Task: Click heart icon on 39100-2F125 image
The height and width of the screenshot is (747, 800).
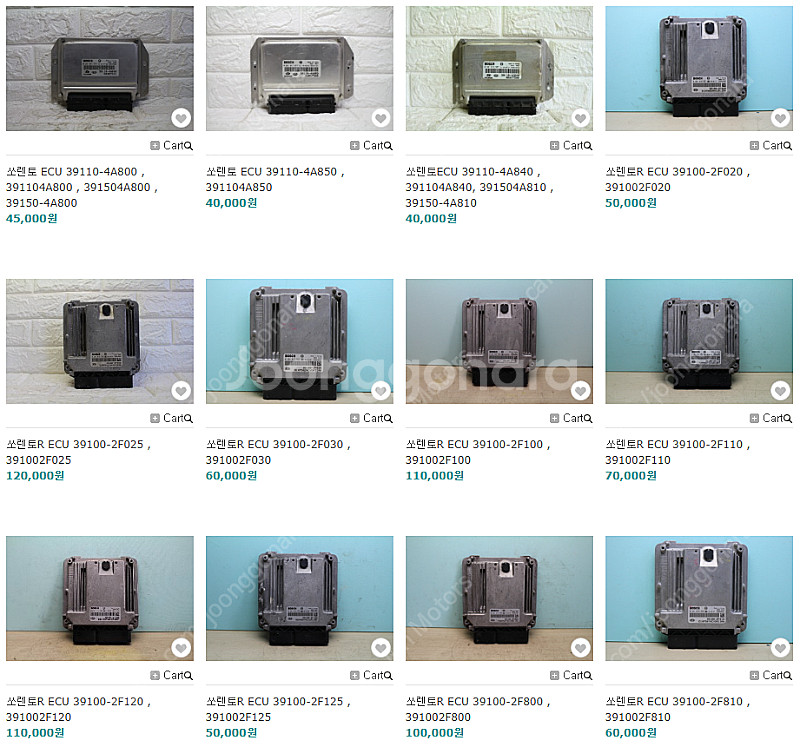Action: tap(381, 648)
